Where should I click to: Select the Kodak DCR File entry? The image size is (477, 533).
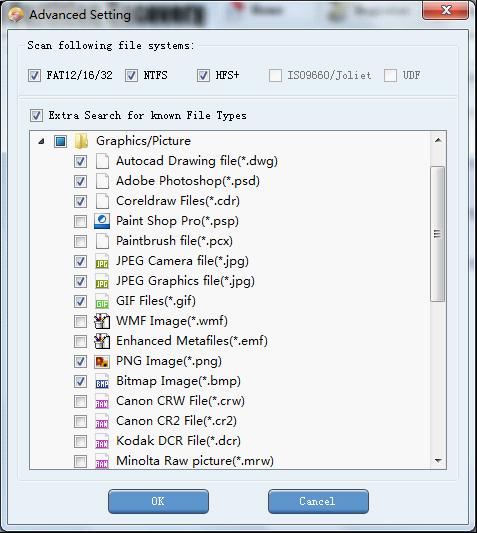tap(178, 441)
